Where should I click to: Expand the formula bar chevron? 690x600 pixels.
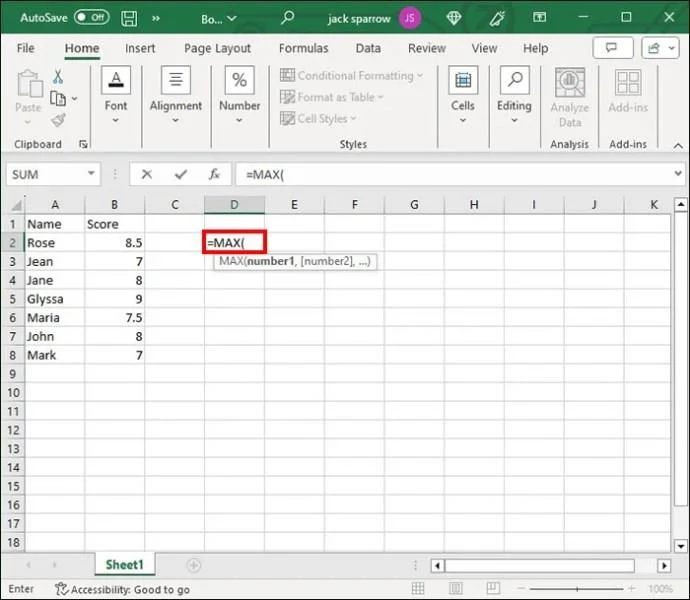point(677,174)
